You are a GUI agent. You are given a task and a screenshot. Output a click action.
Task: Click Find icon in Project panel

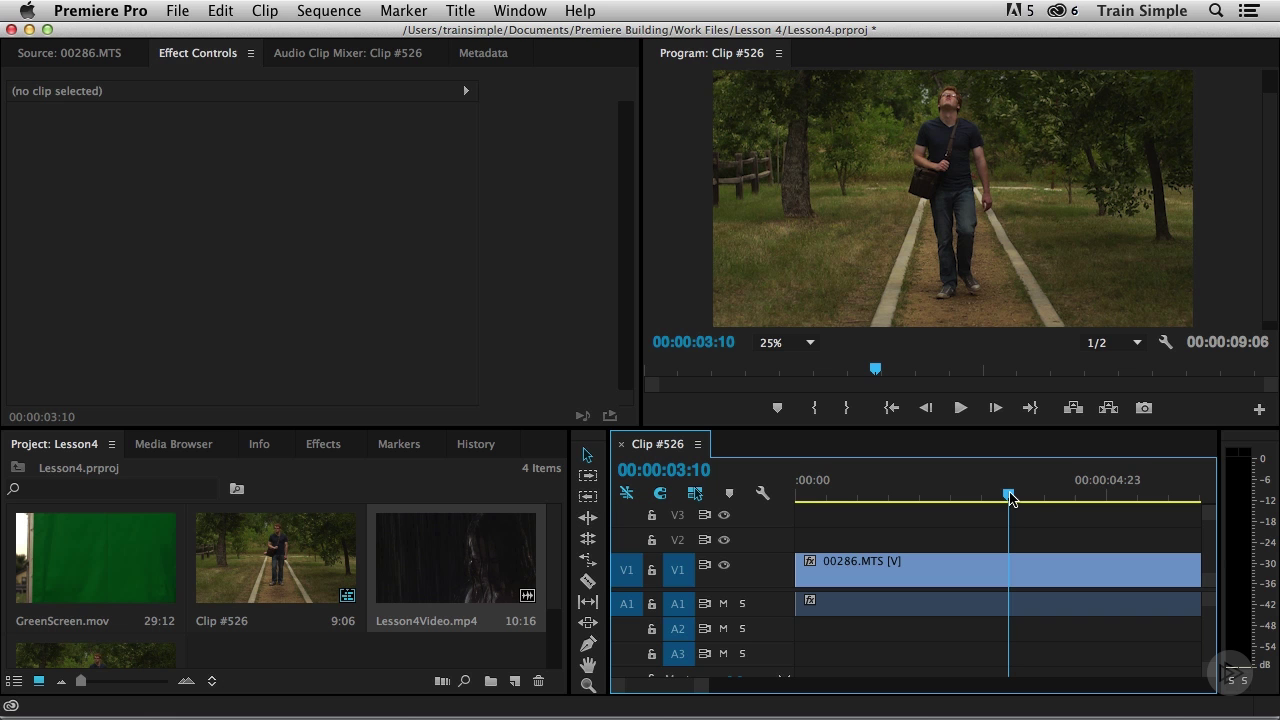tap(464, 681)
